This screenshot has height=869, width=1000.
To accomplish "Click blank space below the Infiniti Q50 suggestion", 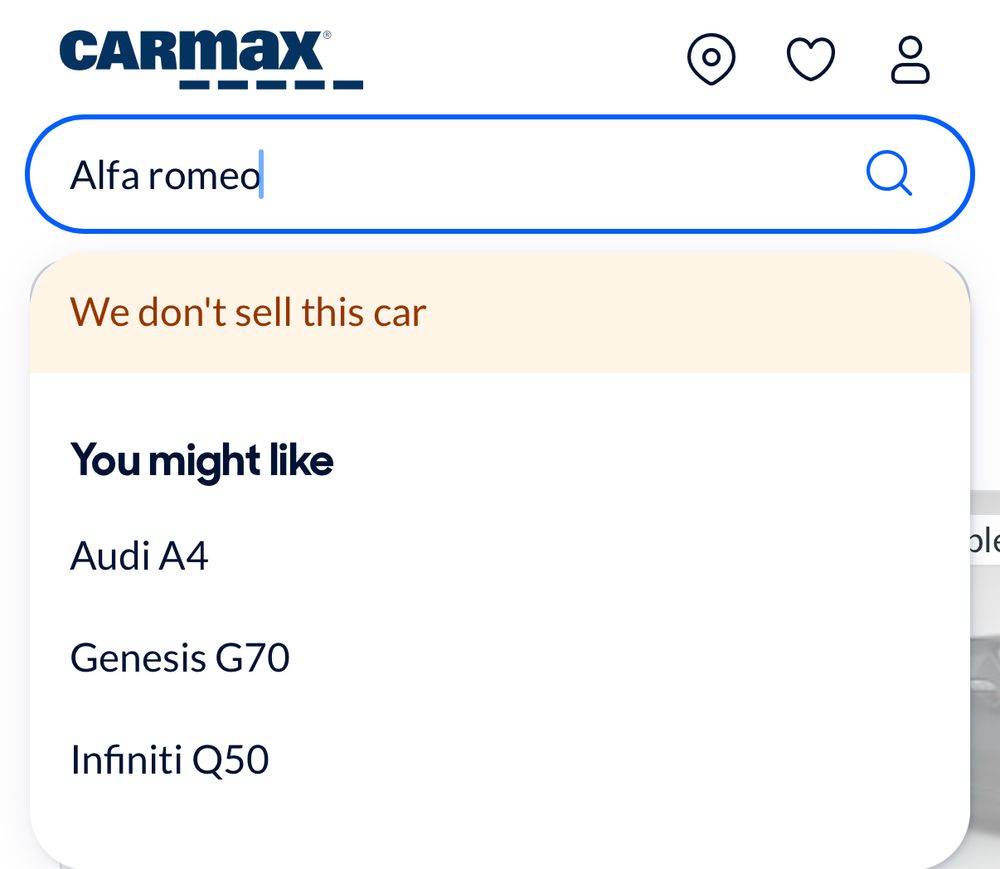I will (x=400, y=815).
